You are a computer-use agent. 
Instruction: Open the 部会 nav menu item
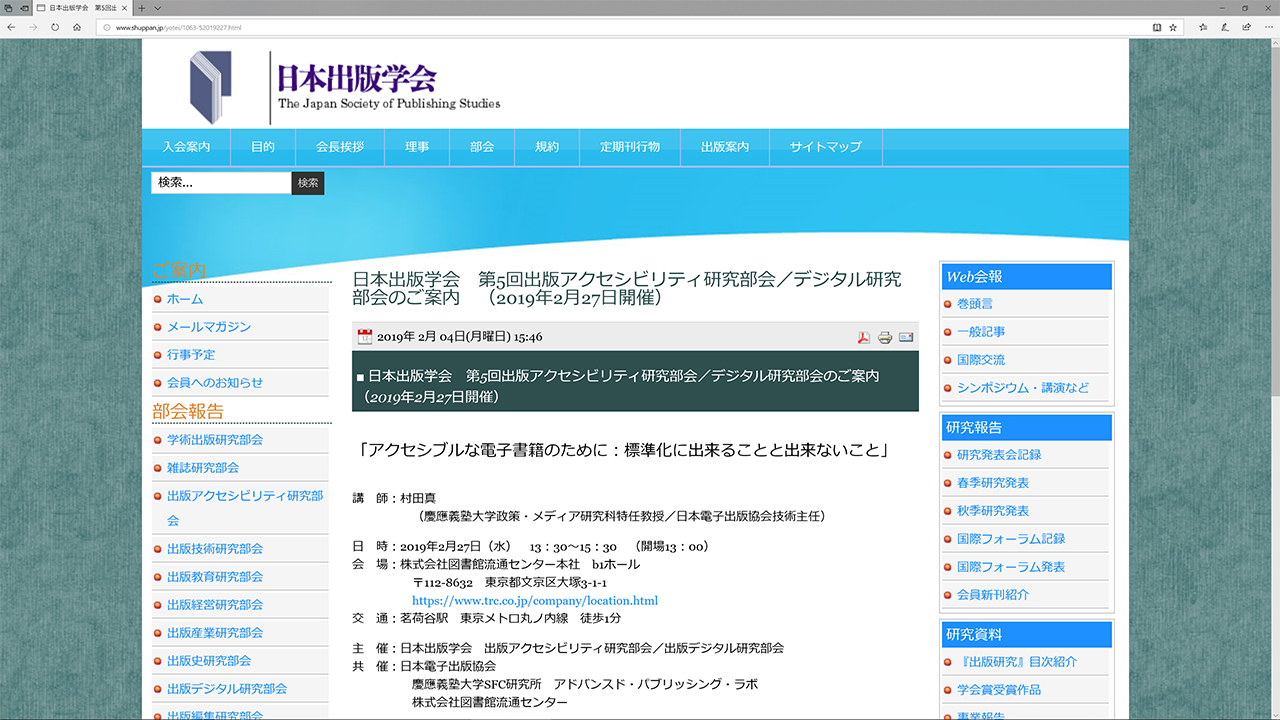click(x=482, y=147)
